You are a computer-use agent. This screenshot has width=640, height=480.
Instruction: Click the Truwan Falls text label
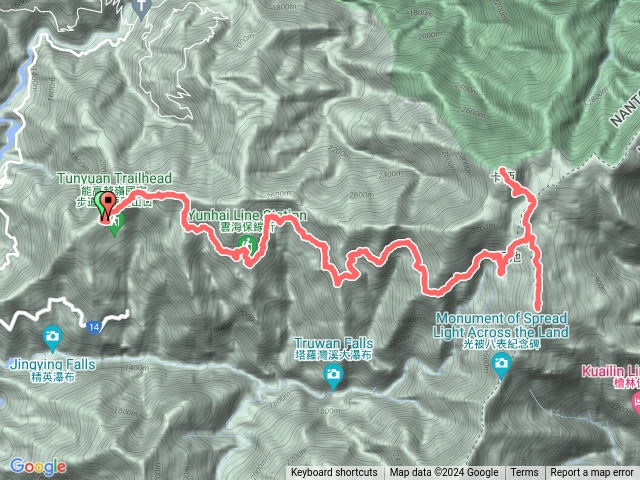(333, 343)
